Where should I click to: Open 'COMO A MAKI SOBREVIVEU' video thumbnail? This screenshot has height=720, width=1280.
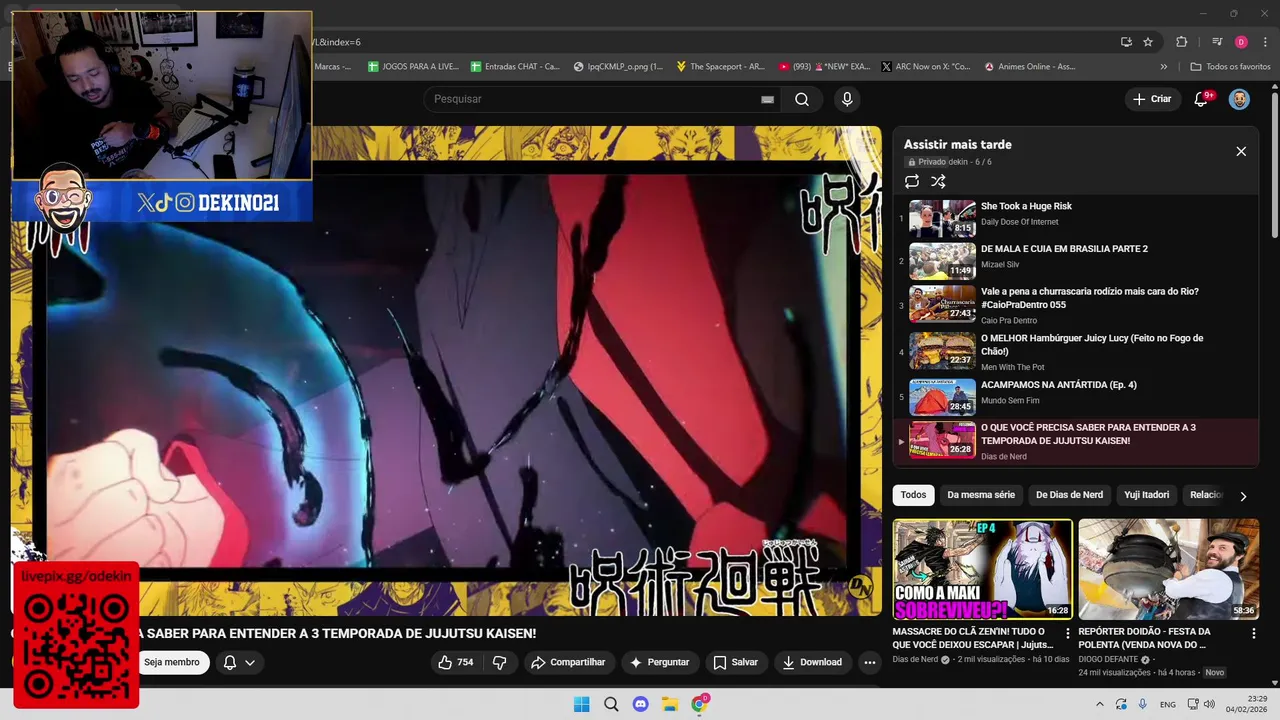point(982,569)
